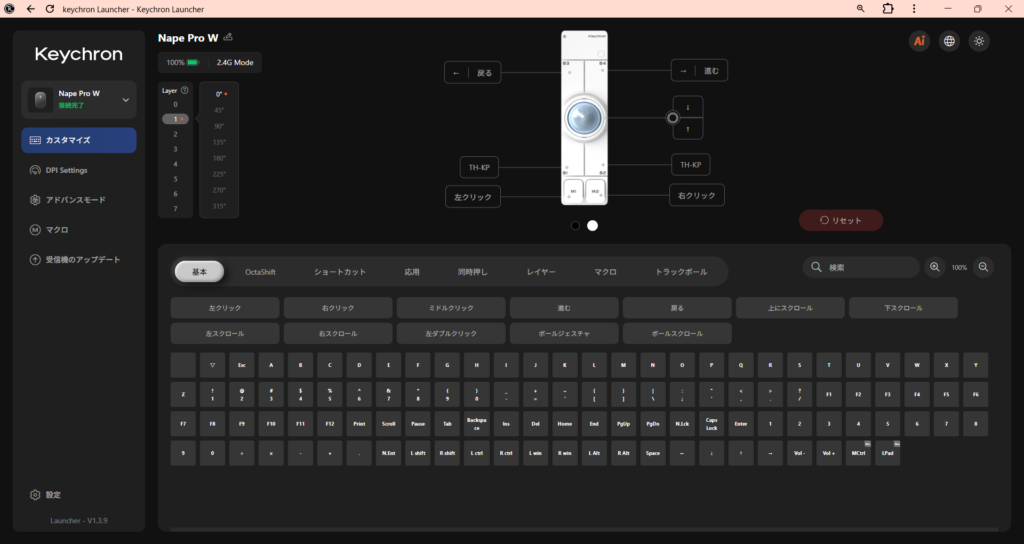Click the zoom-out magnifier right of 100%
Image resolution: width=1024 pixels, height=544 pixels.
(983, 267)
